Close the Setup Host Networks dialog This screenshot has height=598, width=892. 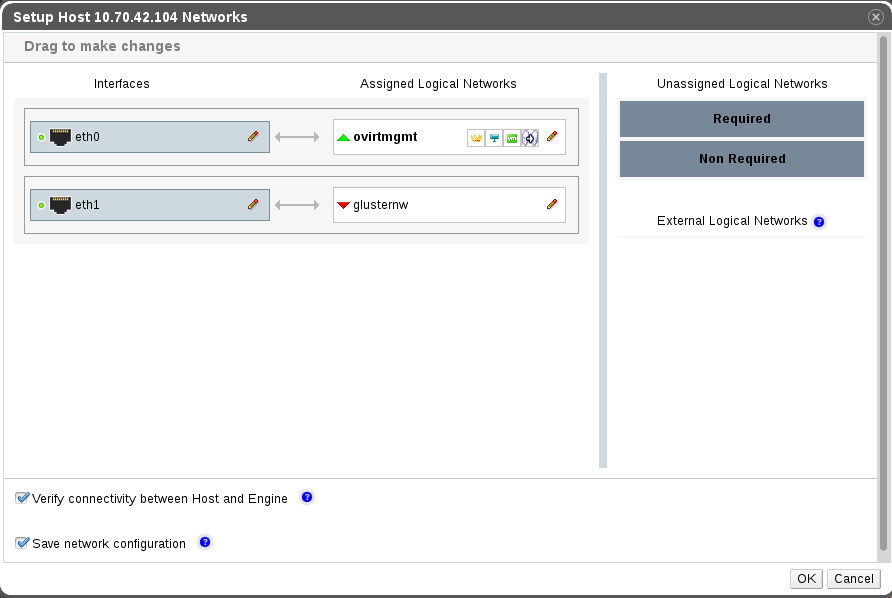876,17
